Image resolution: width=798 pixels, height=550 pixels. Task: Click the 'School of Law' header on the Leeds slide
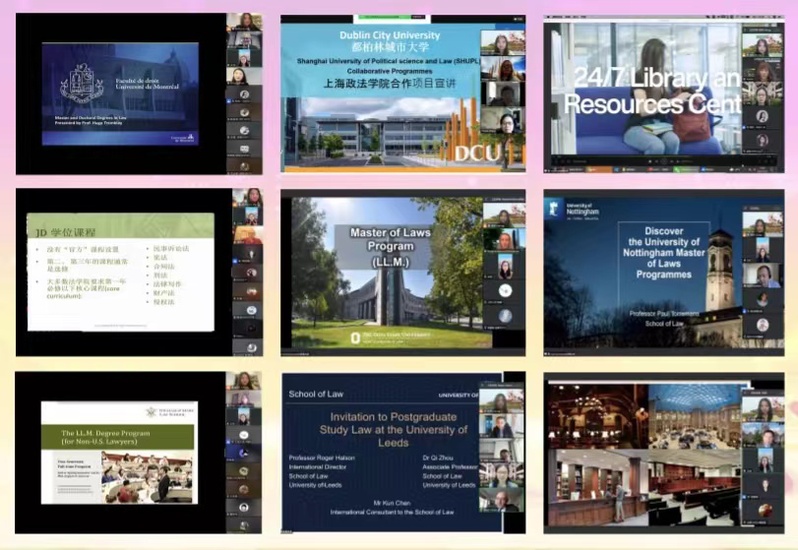tap(315, 394)
